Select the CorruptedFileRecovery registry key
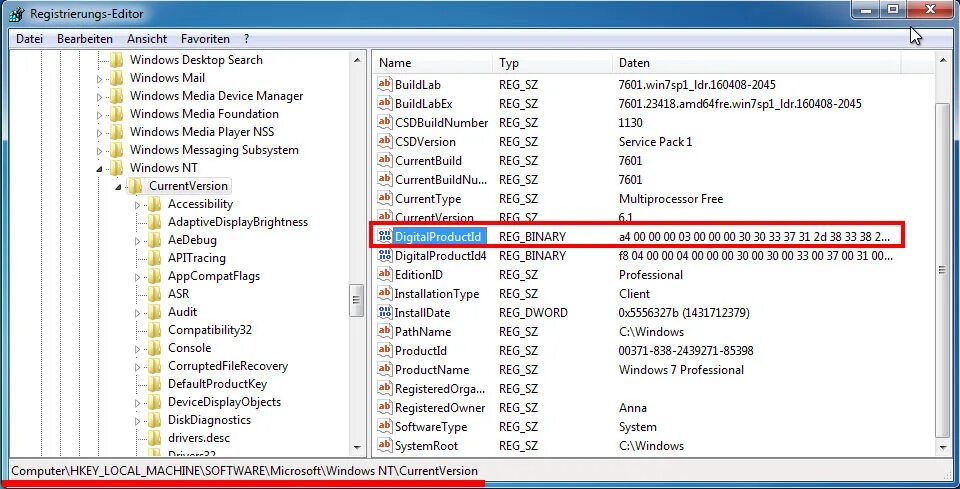The height and width of the screenshot is (489, 960). pos(228,366)
